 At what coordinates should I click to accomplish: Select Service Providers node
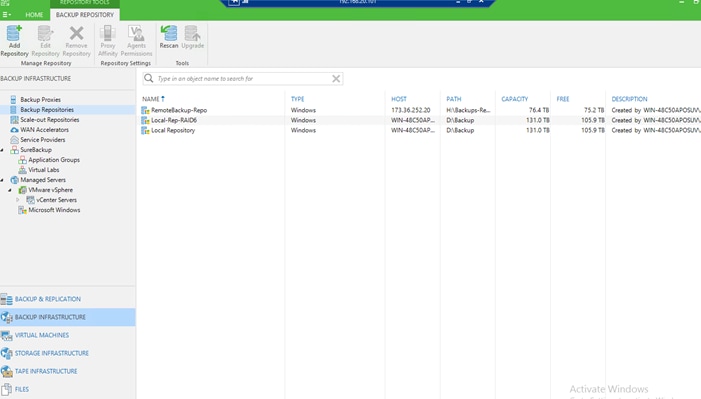pyautogui.click(x=42, y=140)
